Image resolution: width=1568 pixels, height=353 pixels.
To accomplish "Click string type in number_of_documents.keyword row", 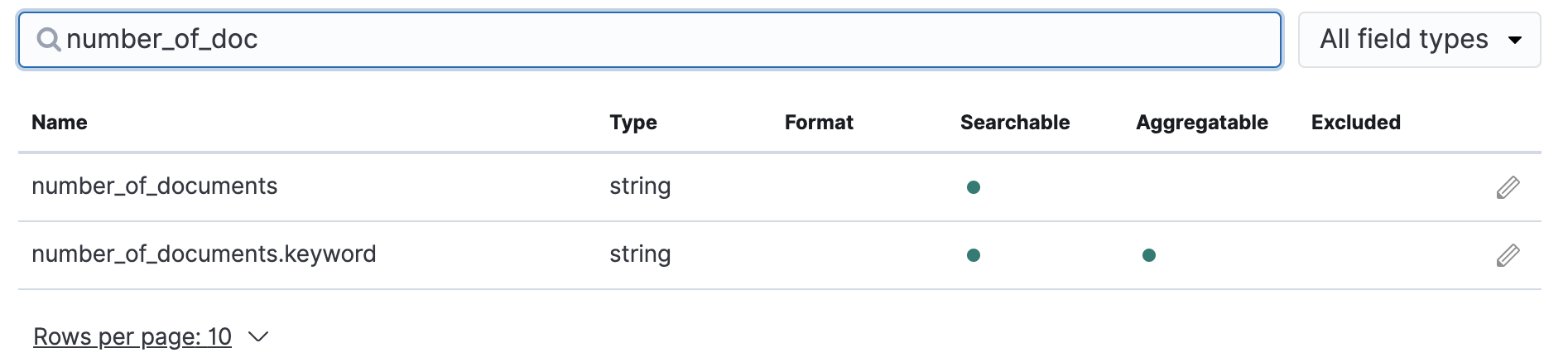I will click(640, 254).
